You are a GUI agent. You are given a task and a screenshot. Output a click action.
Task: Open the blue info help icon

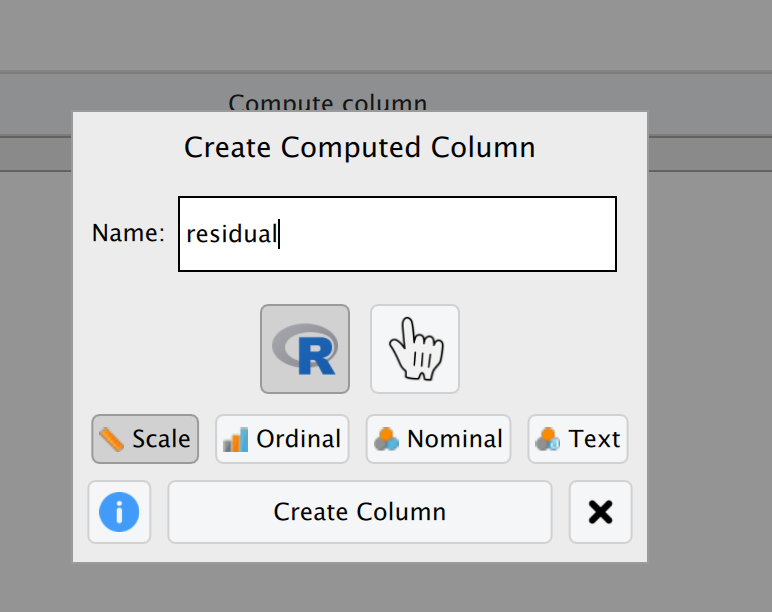(119, 512)
